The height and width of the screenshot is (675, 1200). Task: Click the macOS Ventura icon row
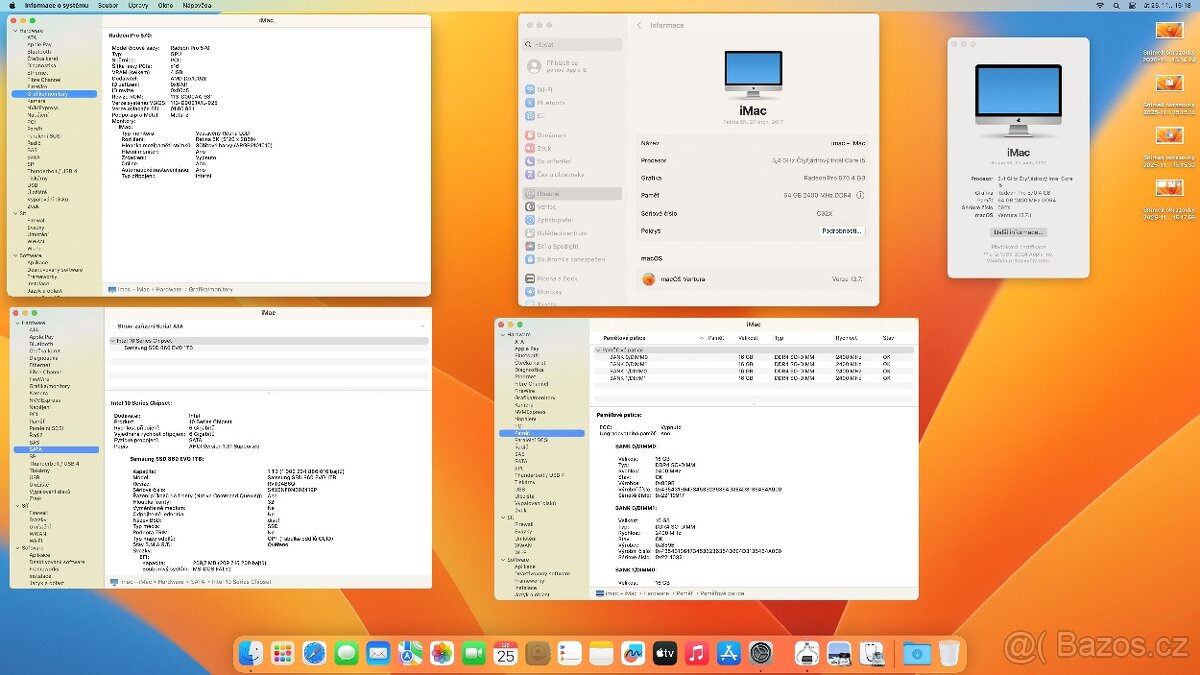pos(660,281)
